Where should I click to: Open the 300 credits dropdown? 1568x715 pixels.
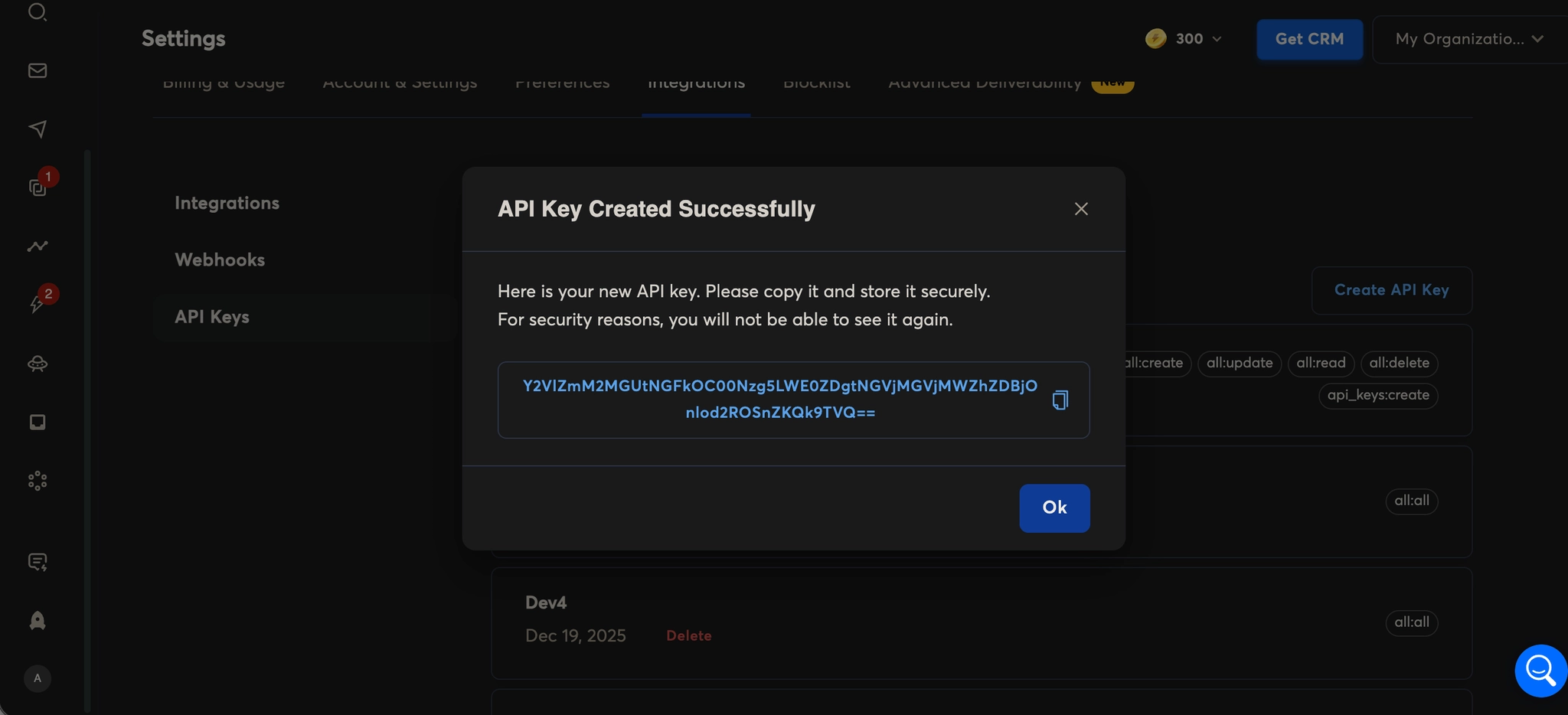[x=1184, y=38]
